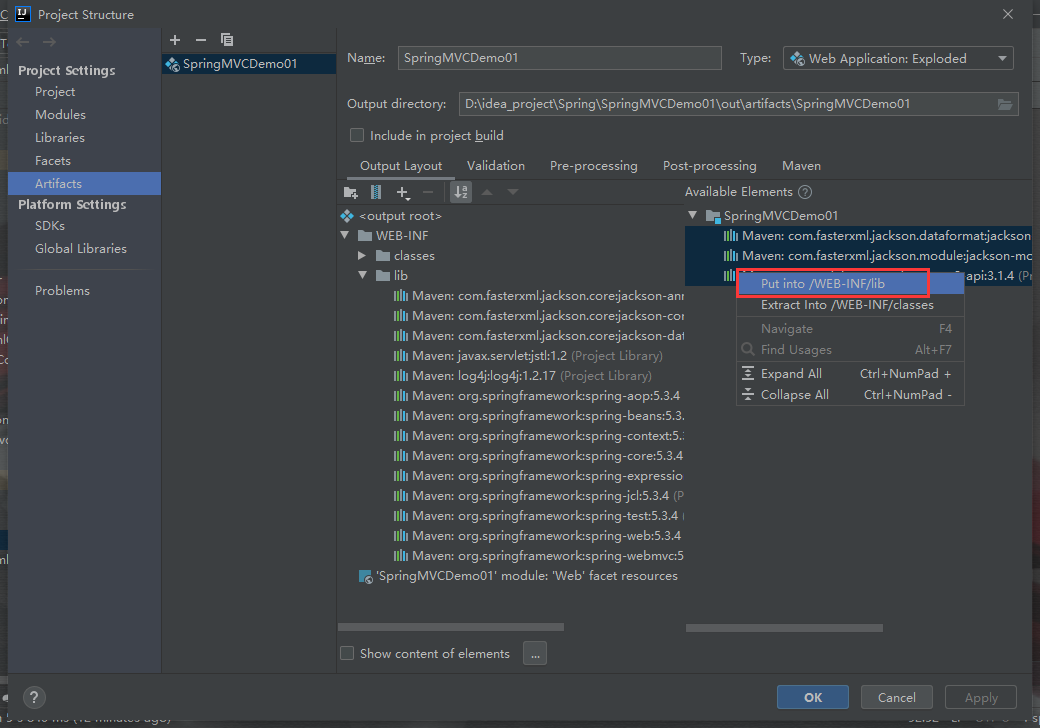
Task: Click the Output Layout horizontal scrollbar
Action: pos(451,627)
